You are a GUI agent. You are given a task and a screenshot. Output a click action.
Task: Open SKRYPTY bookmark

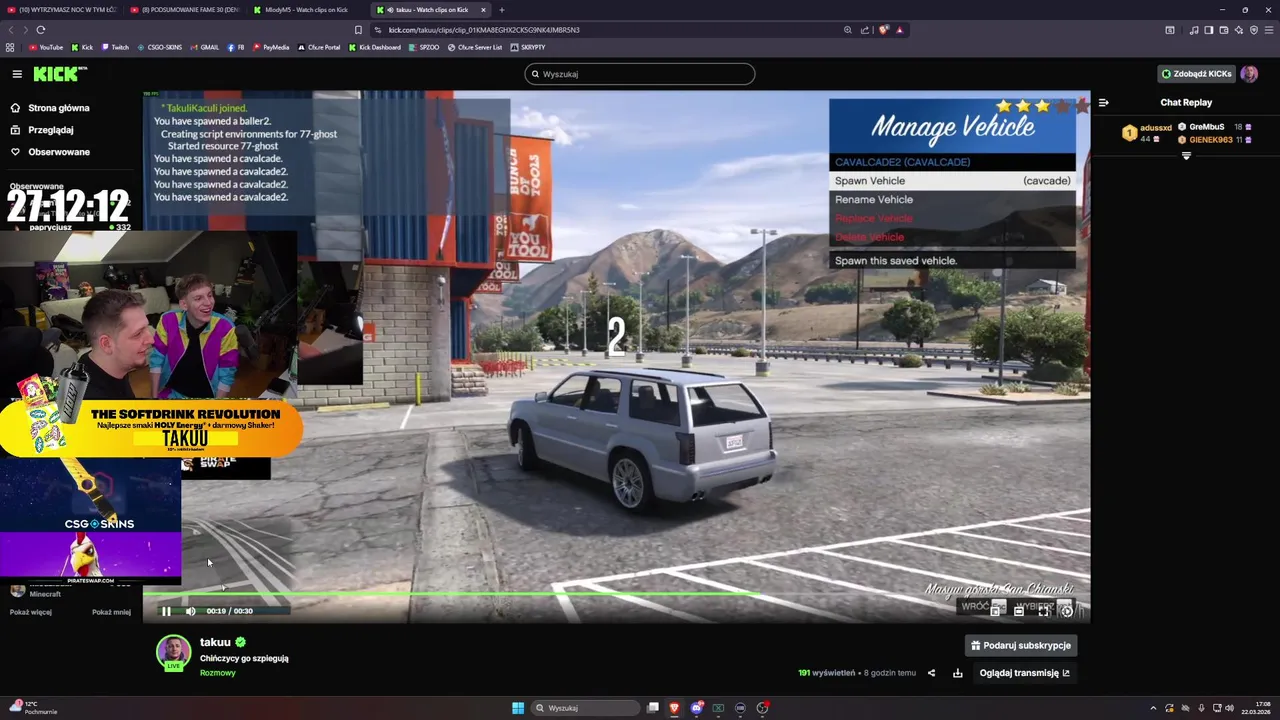pos(528,47)
